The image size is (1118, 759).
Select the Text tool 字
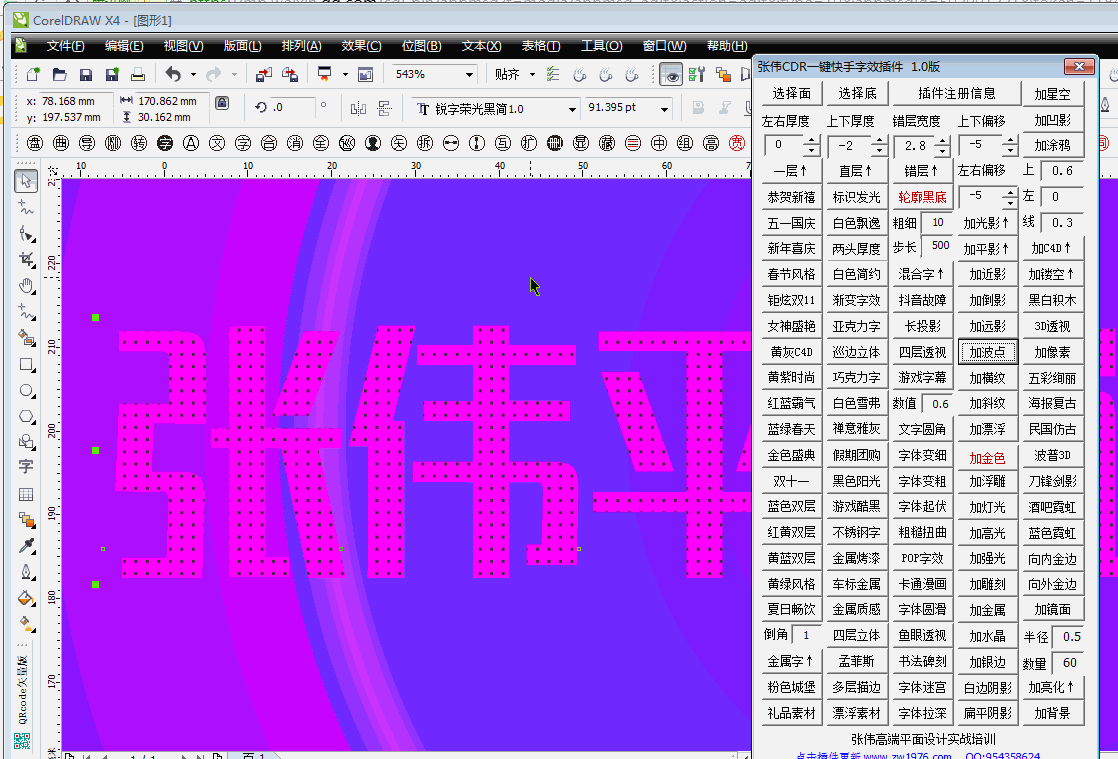coord(26,467)
